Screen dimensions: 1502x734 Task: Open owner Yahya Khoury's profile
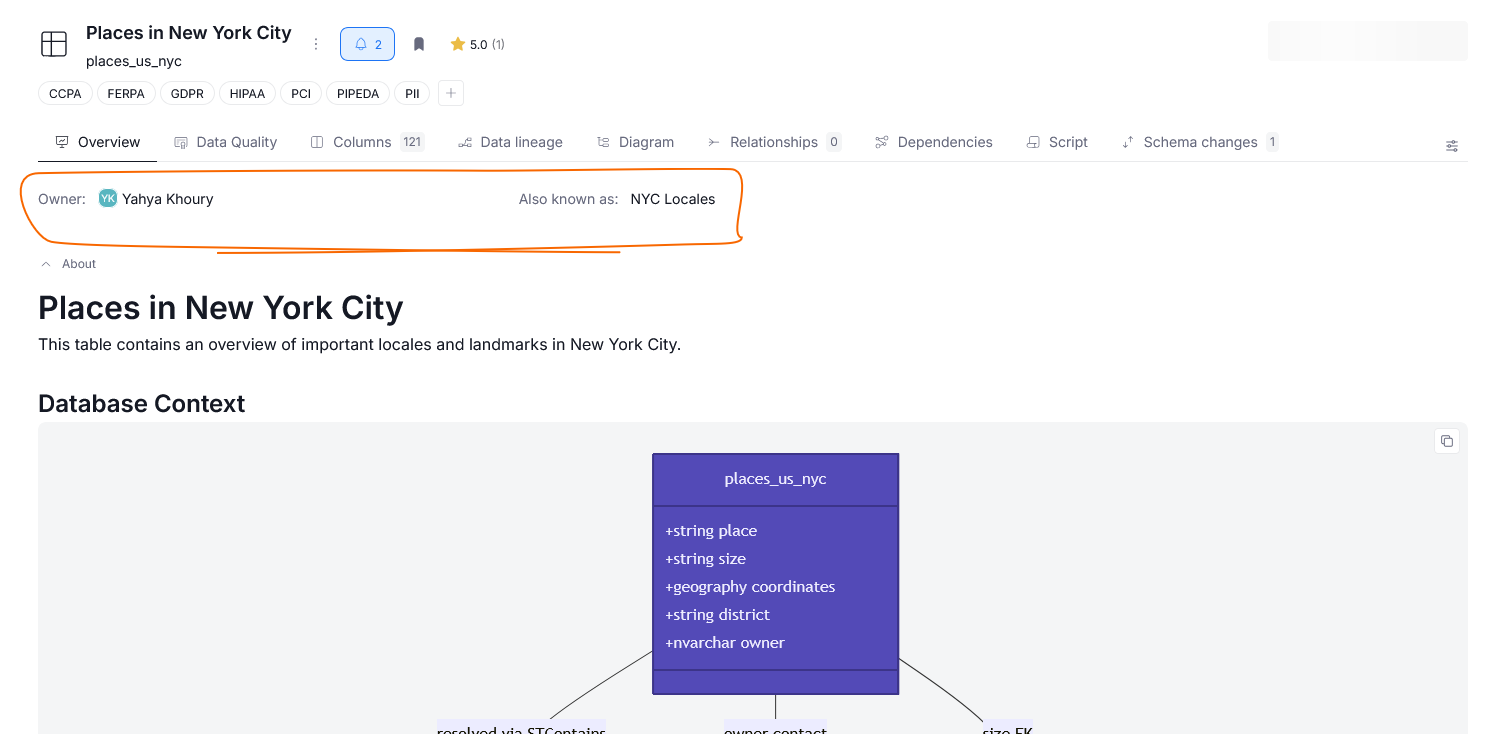click(x=168, y=199)
